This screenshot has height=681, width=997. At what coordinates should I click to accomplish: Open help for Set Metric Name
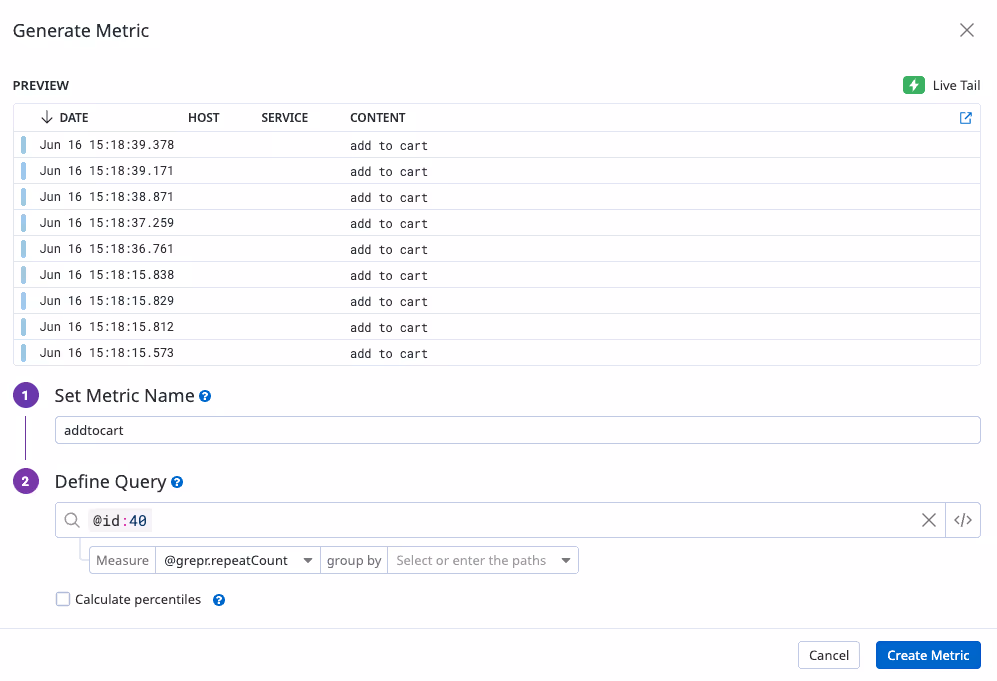pos(205,396)
